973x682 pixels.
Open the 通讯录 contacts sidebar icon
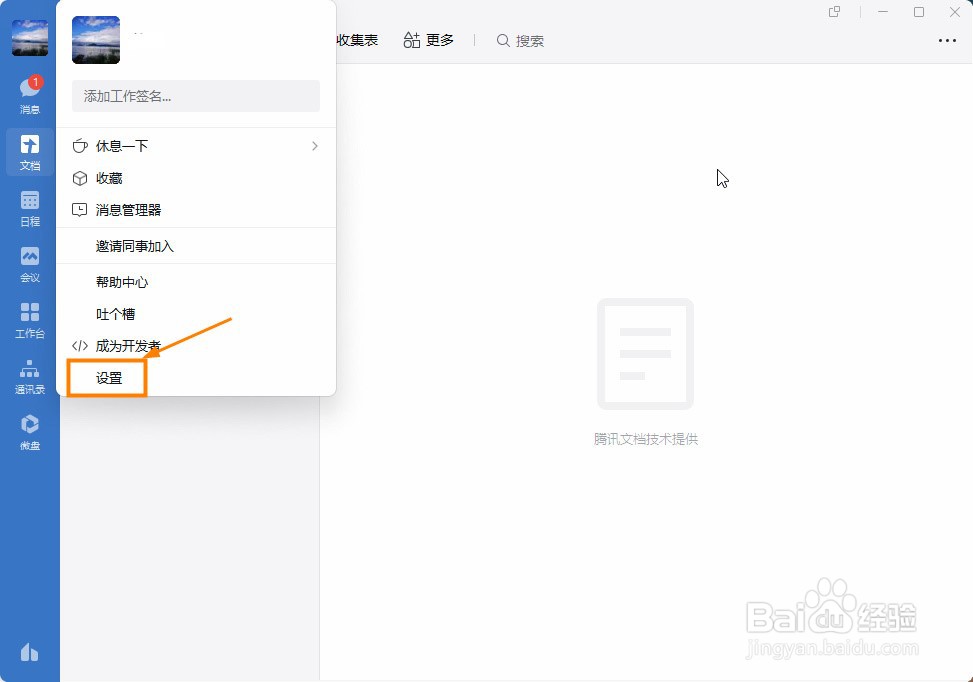[30, 376]
